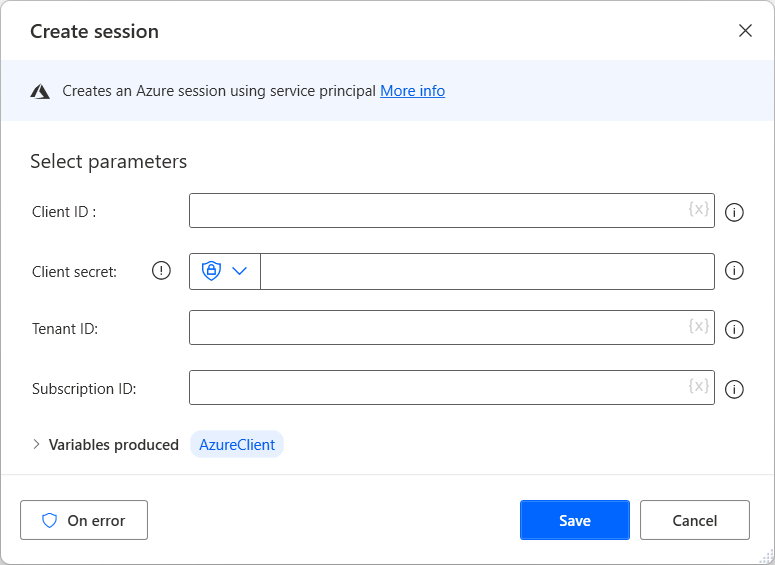Open the On error settings
775x565 pixels.
[x=84, y=520]
